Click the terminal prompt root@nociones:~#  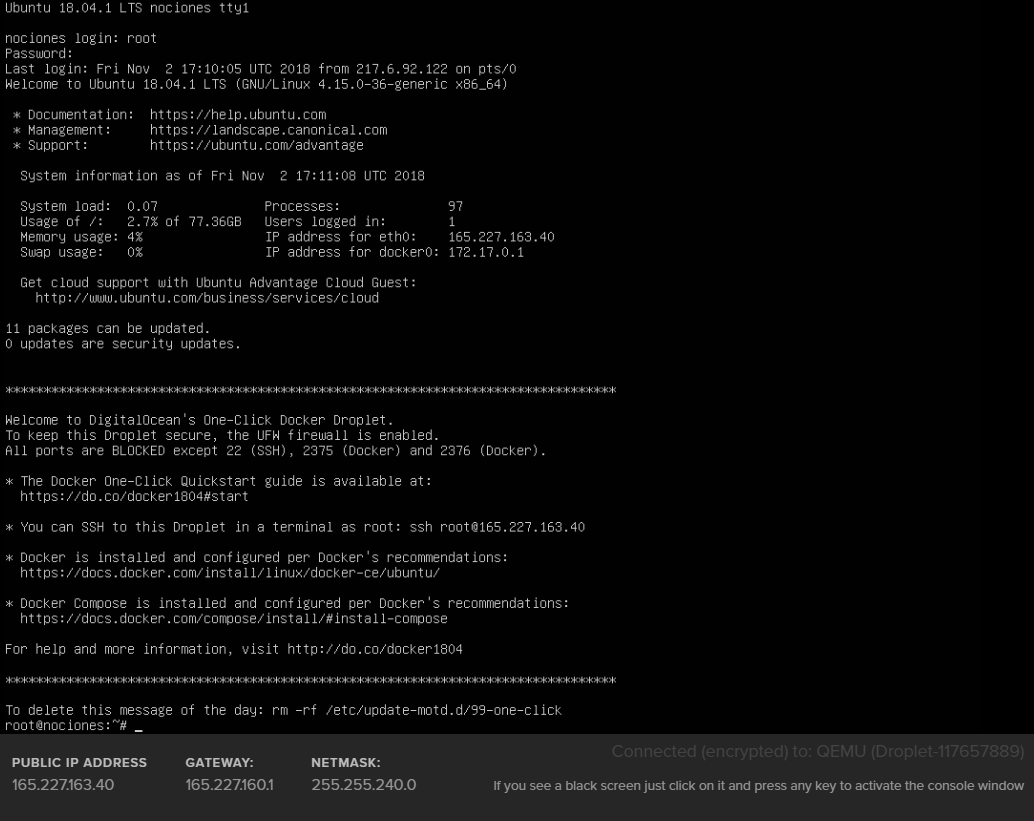click(66, 725)
